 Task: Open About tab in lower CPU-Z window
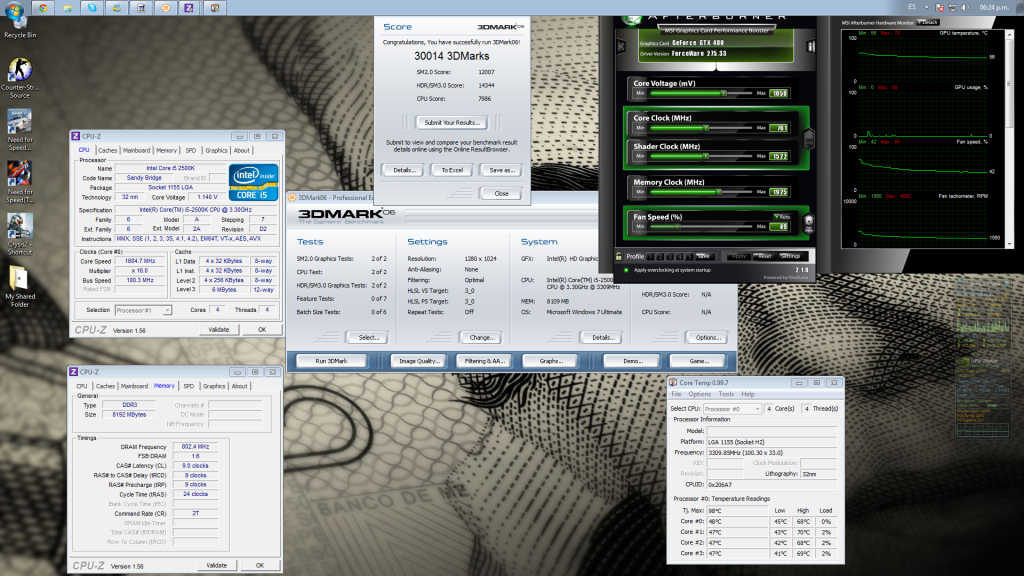[x=240, y=386]
